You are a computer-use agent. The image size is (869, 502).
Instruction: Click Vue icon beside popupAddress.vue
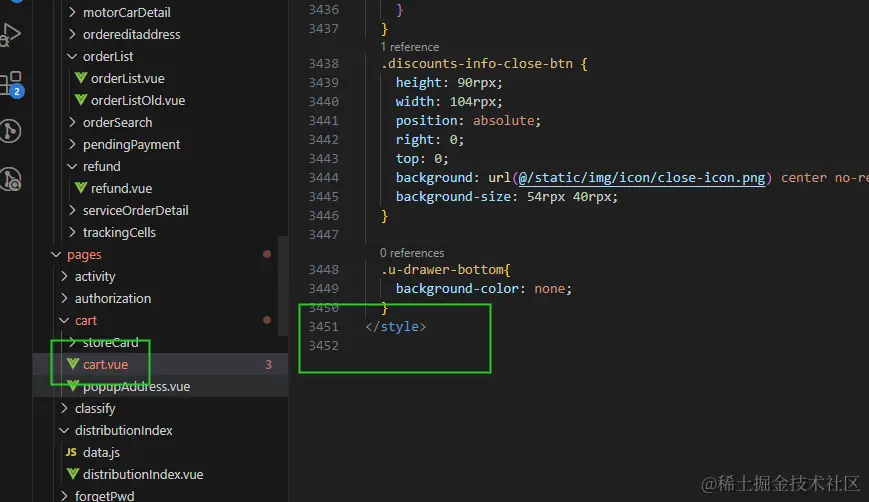click(x=73, y=386)
